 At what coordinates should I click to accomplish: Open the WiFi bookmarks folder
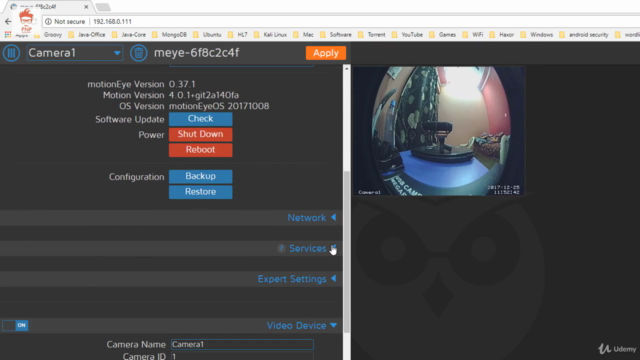tap(473, 35)
